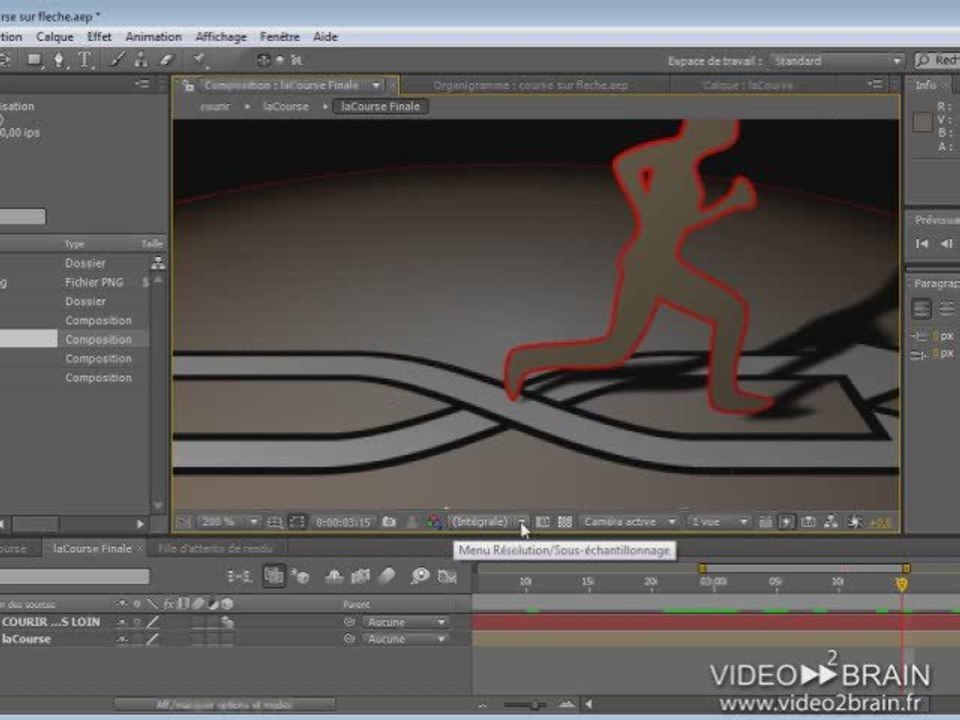Open the Fenêtre menu
The height and width of the screenshot is (720, 960).
pyautogui.click(x=280, y=37)
